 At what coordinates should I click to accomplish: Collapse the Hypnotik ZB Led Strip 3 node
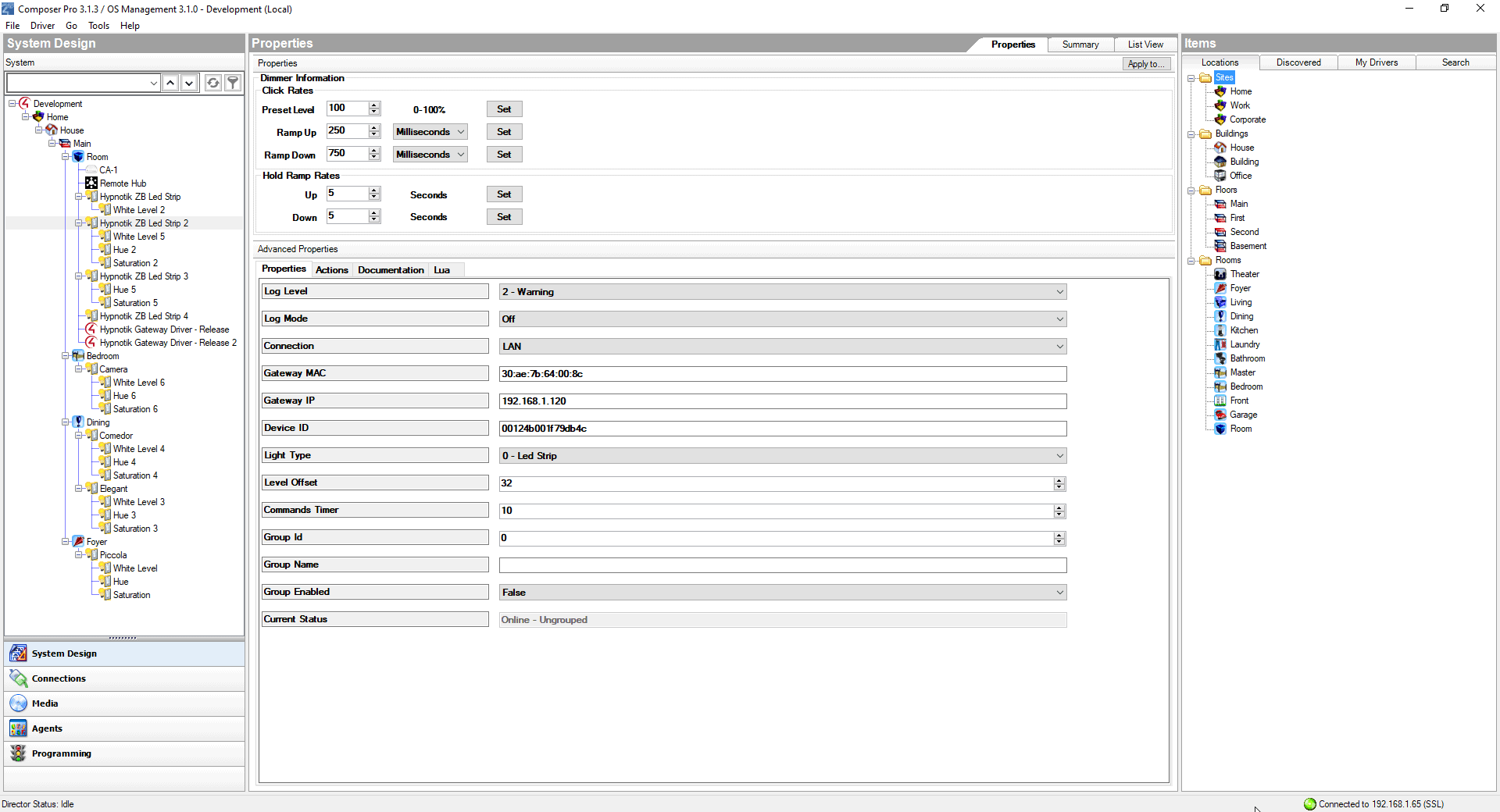pos(79,276)
